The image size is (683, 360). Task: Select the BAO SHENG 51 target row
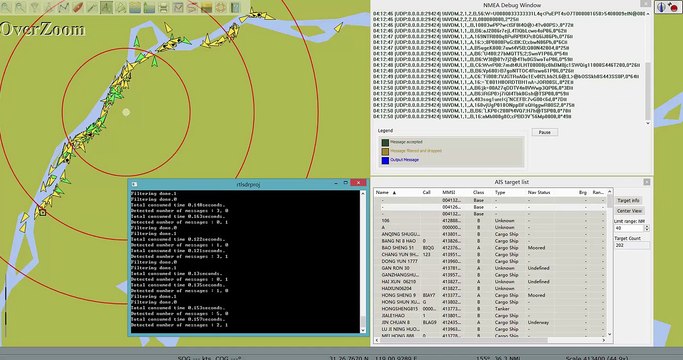point(490,248)
